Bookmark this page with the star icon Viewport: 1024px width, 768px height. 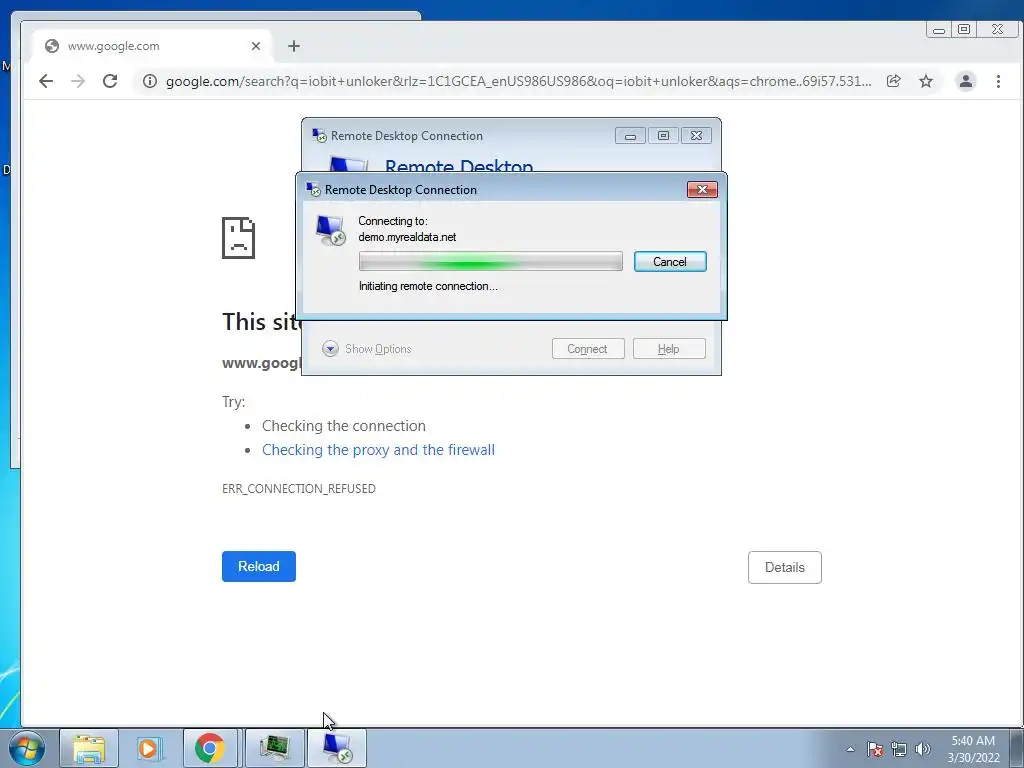coord(926,81)
